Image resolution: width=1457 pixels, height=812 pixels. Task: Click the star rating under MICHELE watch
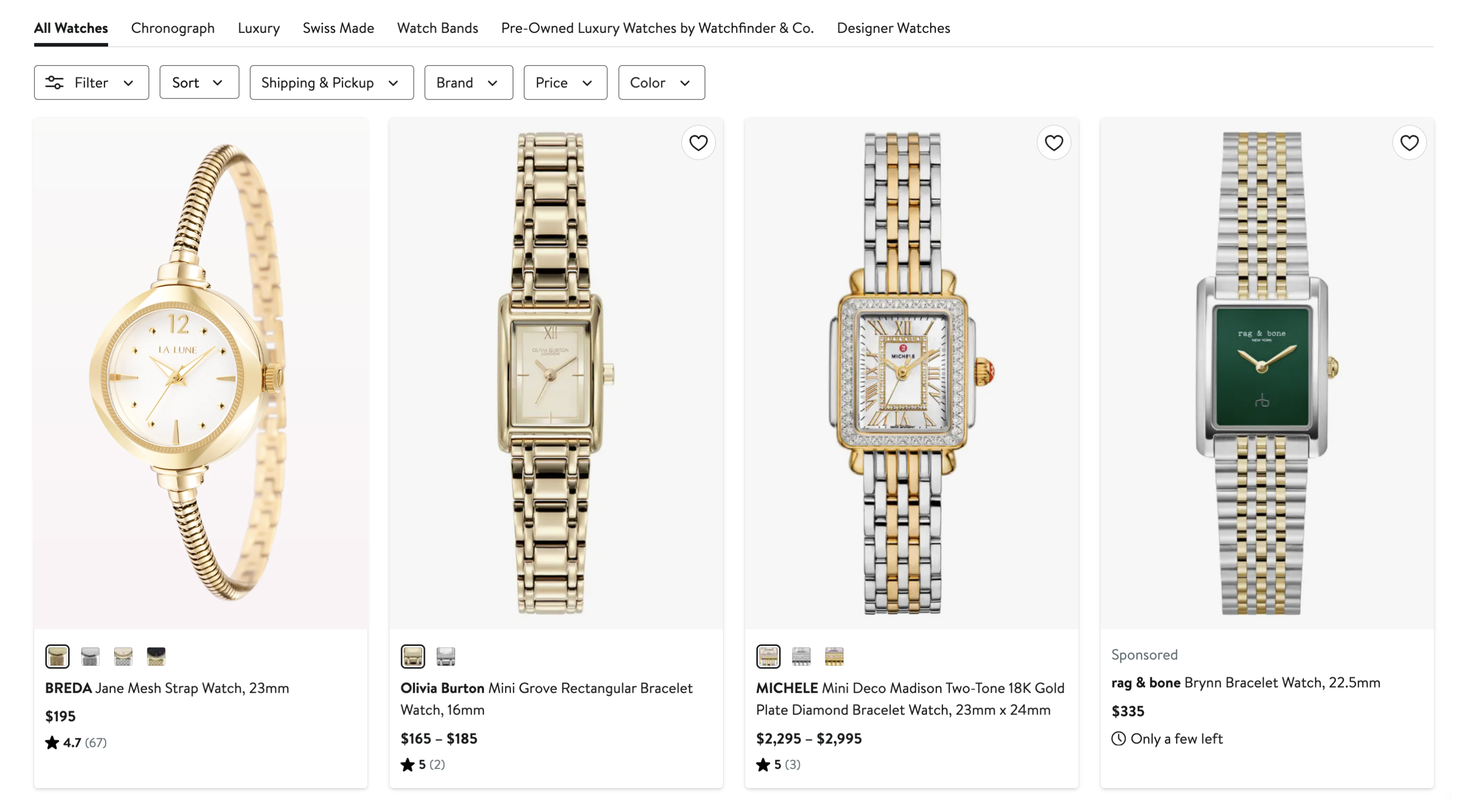762,765
